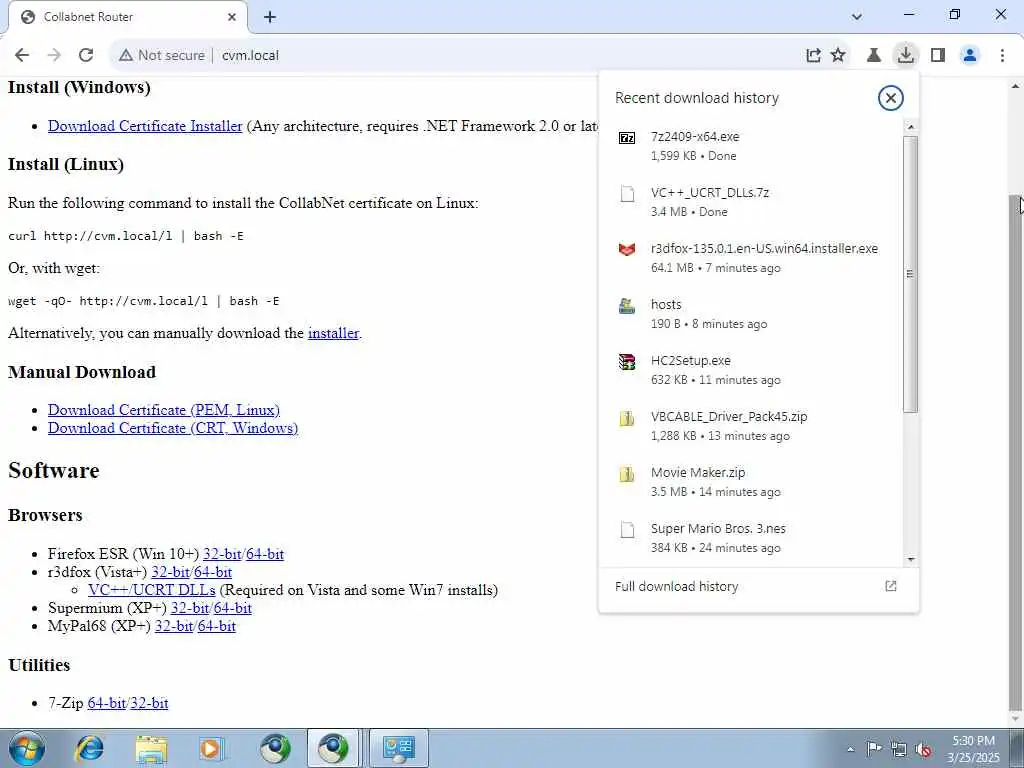The width and height of the screenshot is (1024, 768).
Task: Download MyPal68 64-bit
Action: (x=217, y=626)
